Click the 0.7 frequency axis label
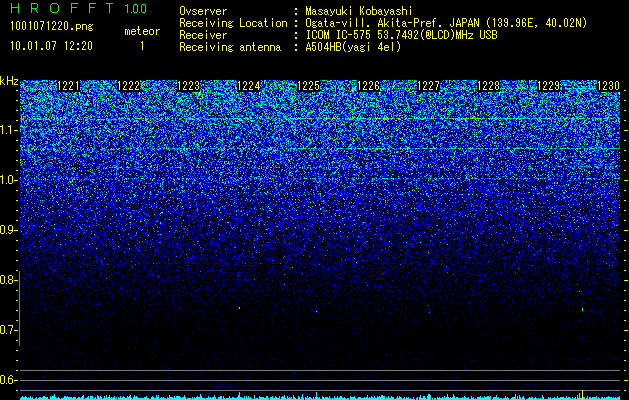This screenshot has height=400, width=629. (8, 330)
